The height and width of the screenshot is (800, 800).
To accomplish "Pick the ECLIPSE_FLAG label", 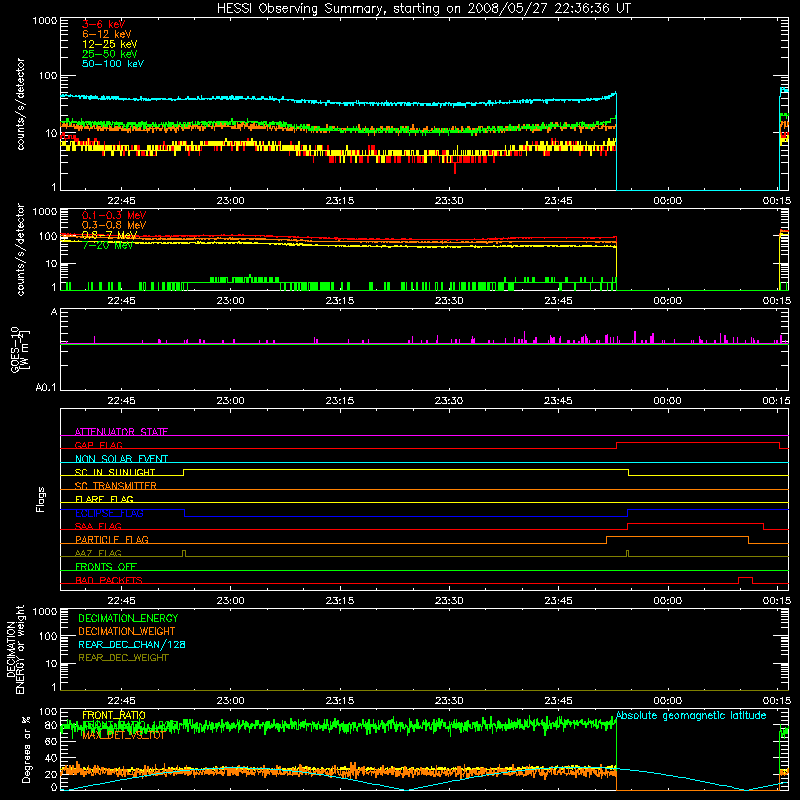I will [109, 513].
